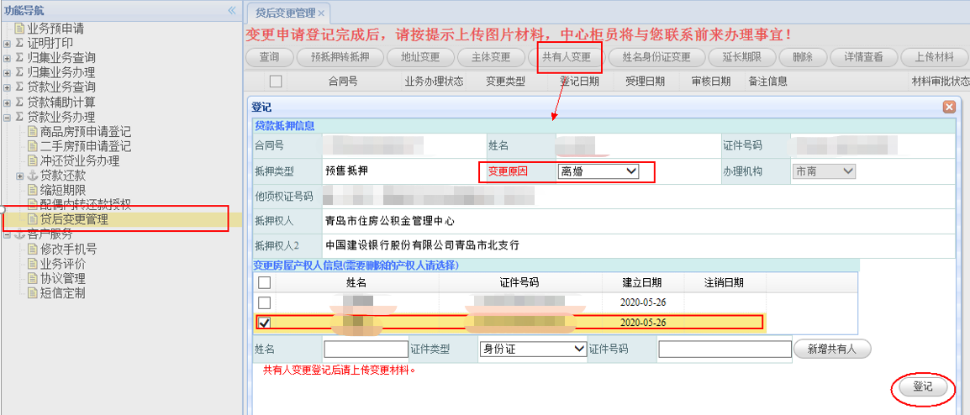Click the 姓名 input field for new co-owner
Image resolution: width=970 pixels, height=415 pixels.
click(365, 349)
